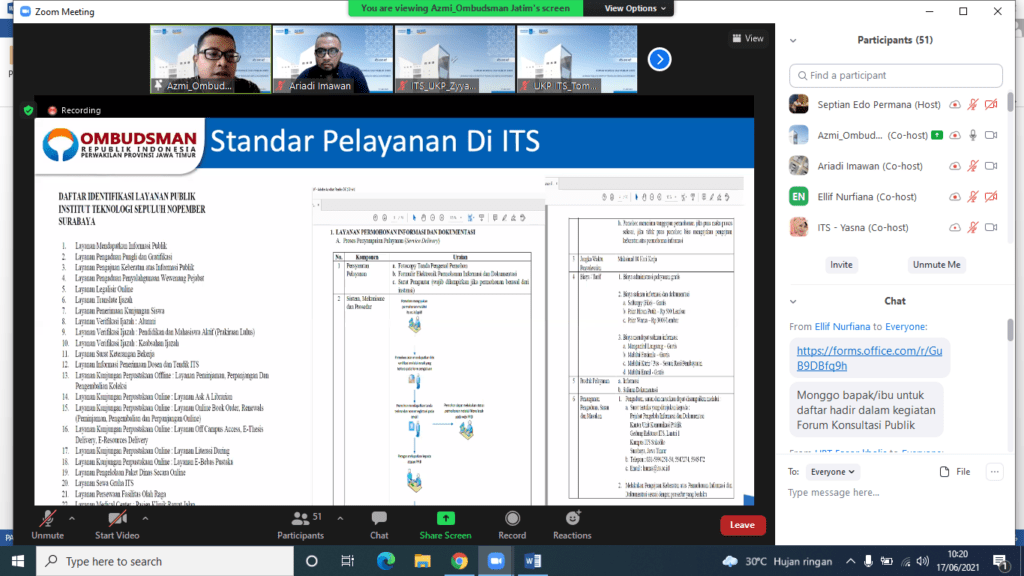Image resolution: width=1024 pixels, height=576 pixels.
Task: Start Video from the Zoom toolbar
Action: click(118, 525)
